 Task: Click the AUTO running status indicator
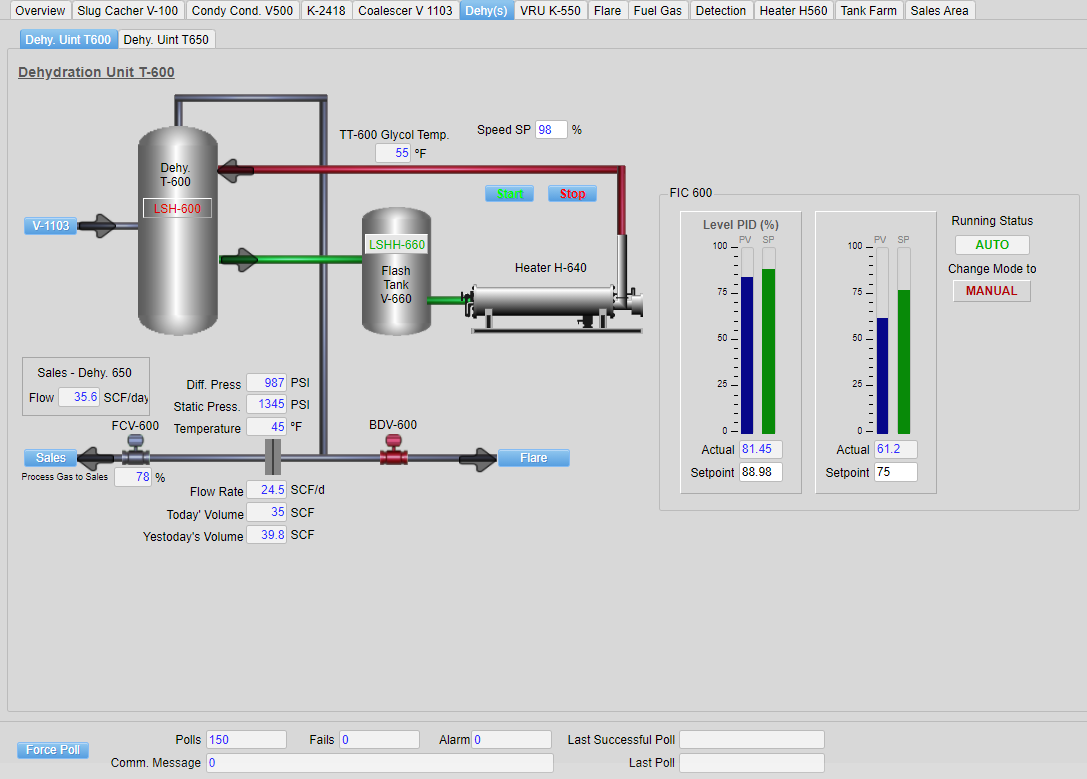click(992, 245)
